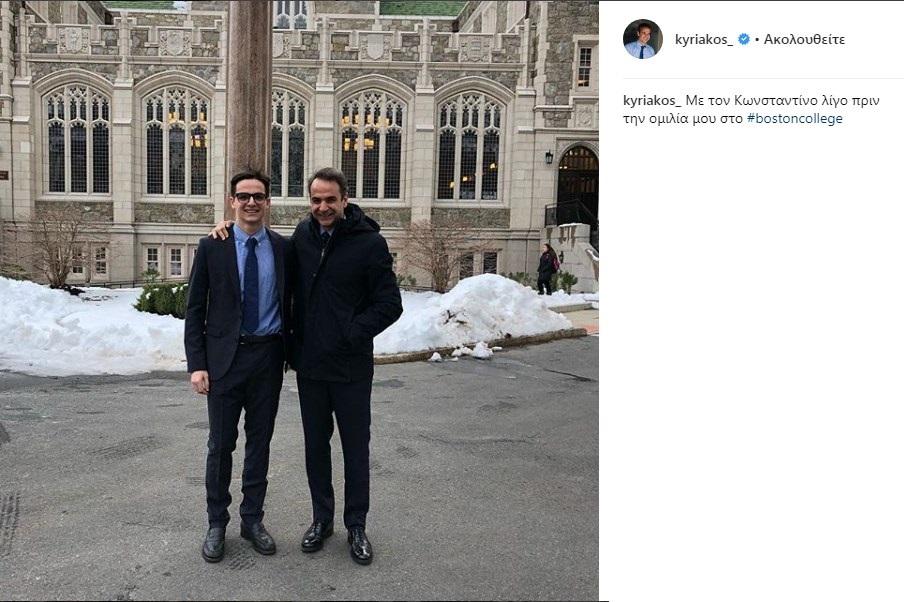The width and height of the screenshot is (904, 602).
Task: Click the arched doorway of the building
Action: click(578, 185)
